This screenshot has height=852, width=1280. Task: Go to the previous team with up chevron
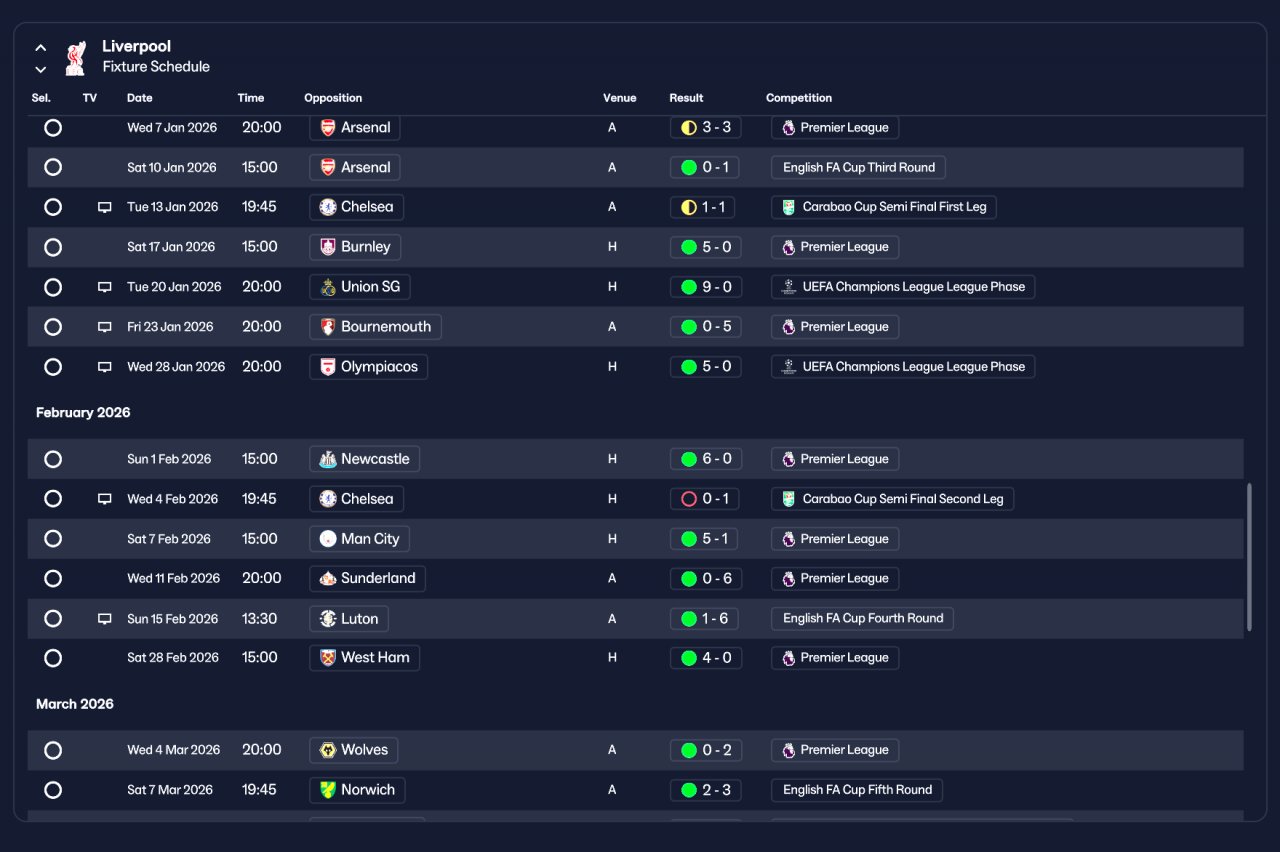[x=41, y=47]
